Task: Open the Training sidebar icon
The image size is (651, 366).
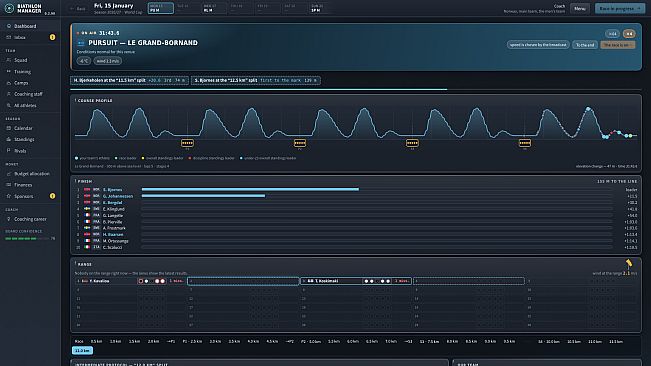Action: tap(9, 71)
